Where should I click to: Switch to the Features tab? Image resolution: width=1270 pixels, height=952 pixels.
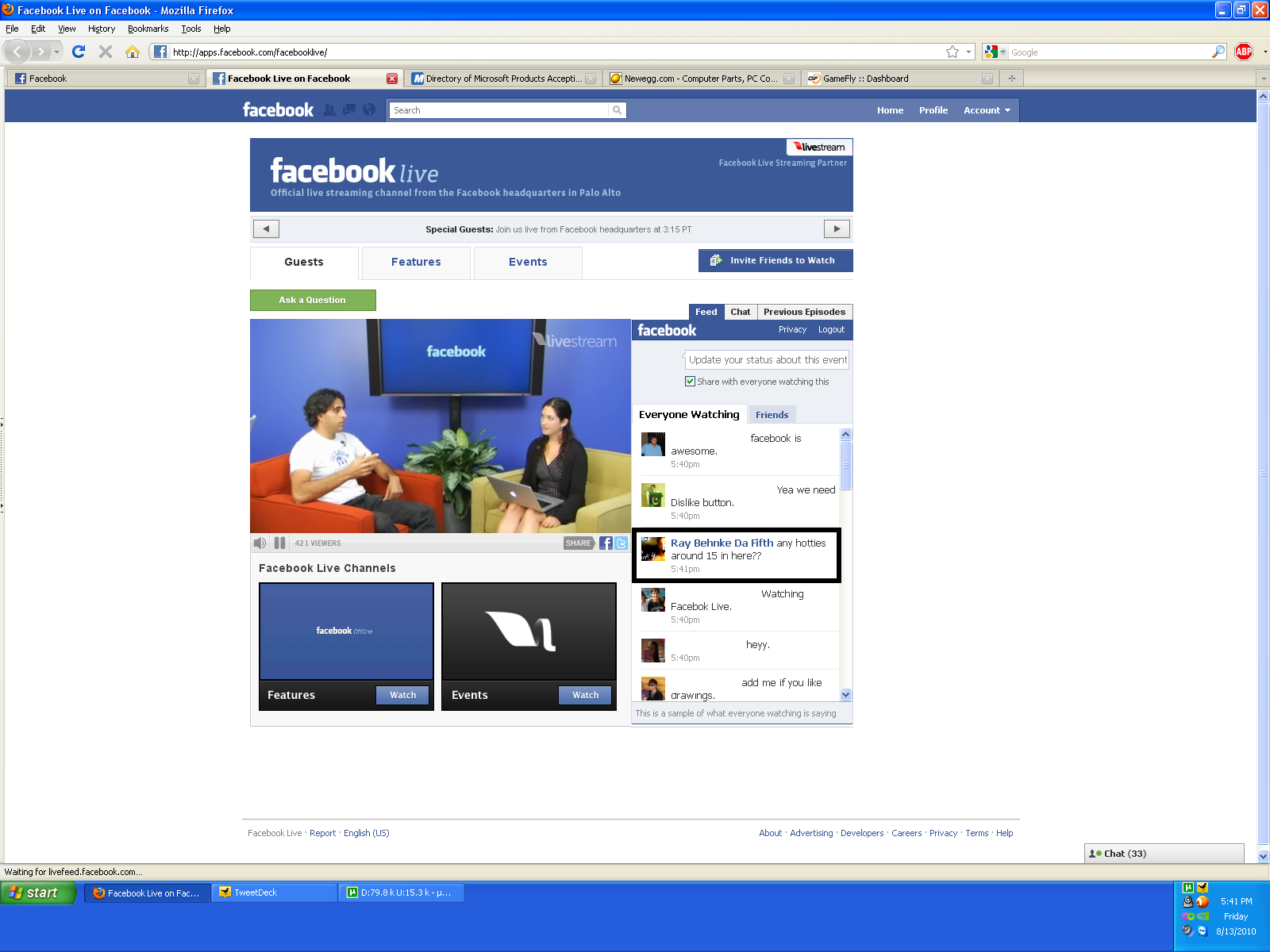click(x=416, y=263)
